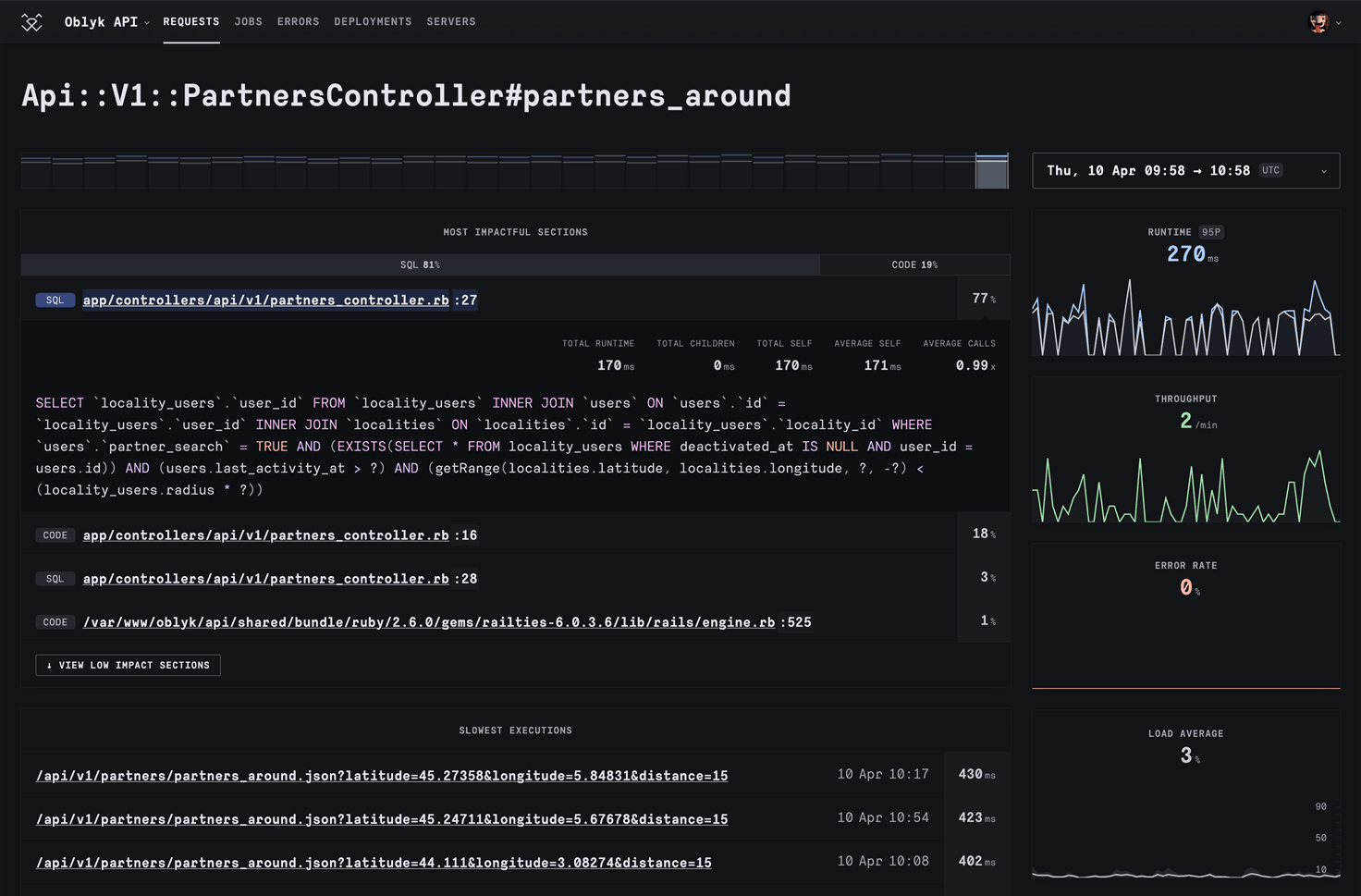Image resolution: width=1361 pixels, height=896 pixels.
Task: Open the Deployments tab
Action: [373, 21]
